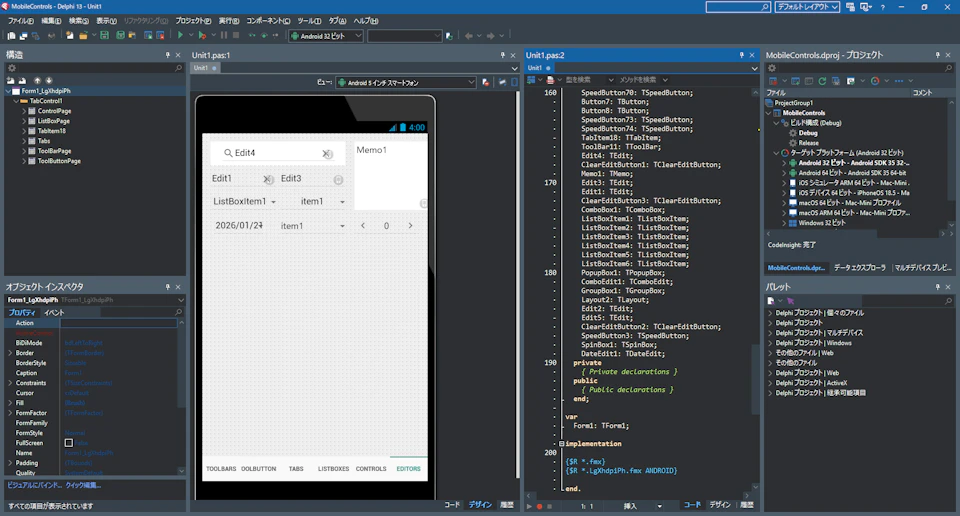Click the Quick Edit link in the Object Inspector
Screen dimensions: 960x516
coord(83,485)
